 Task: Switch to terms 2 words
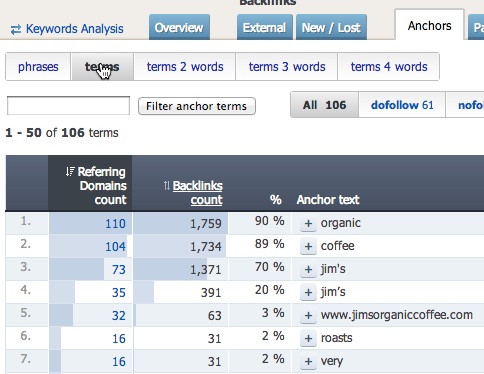coord(185,67)
